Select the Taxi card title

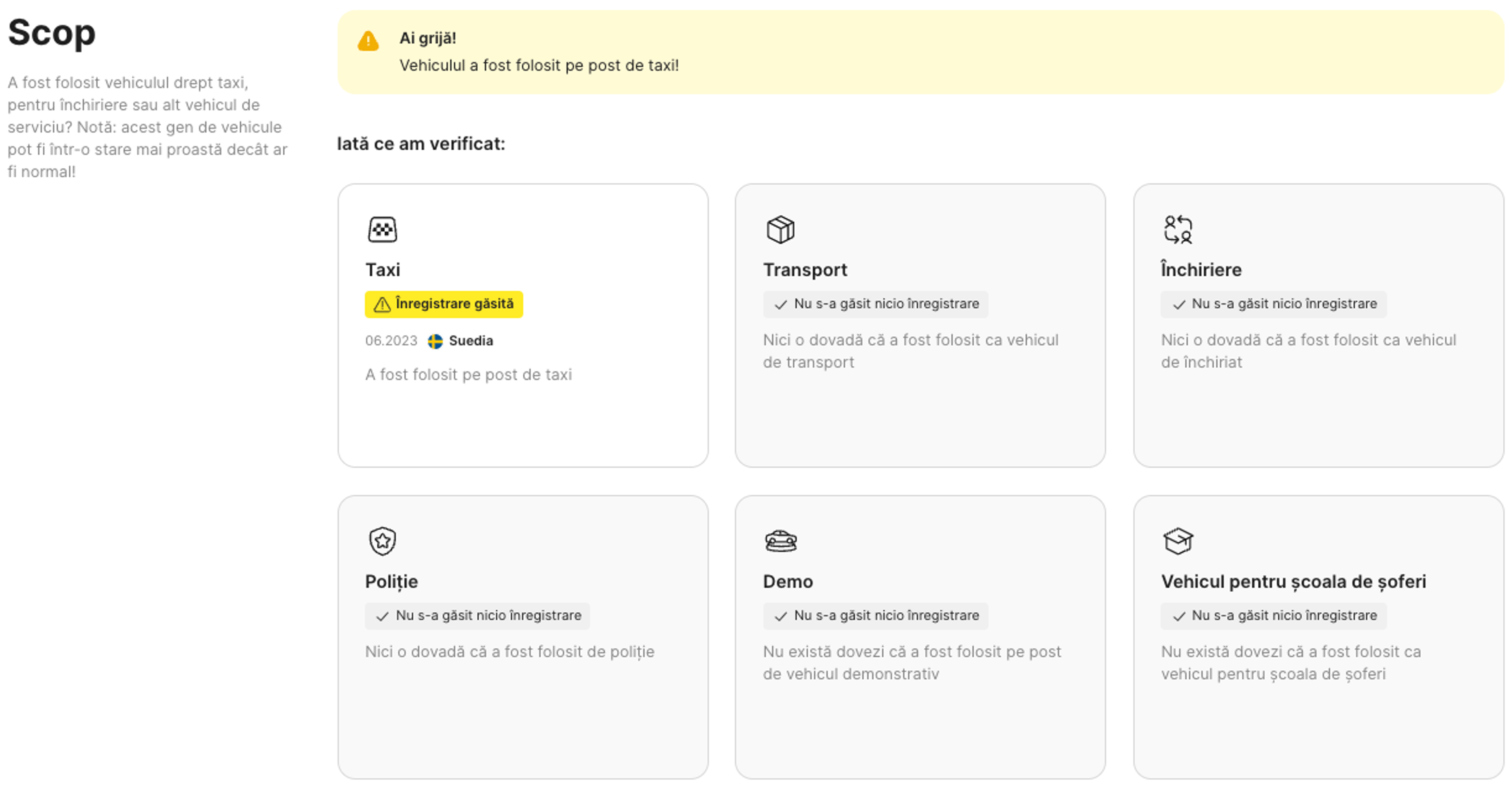pos(383,270)
